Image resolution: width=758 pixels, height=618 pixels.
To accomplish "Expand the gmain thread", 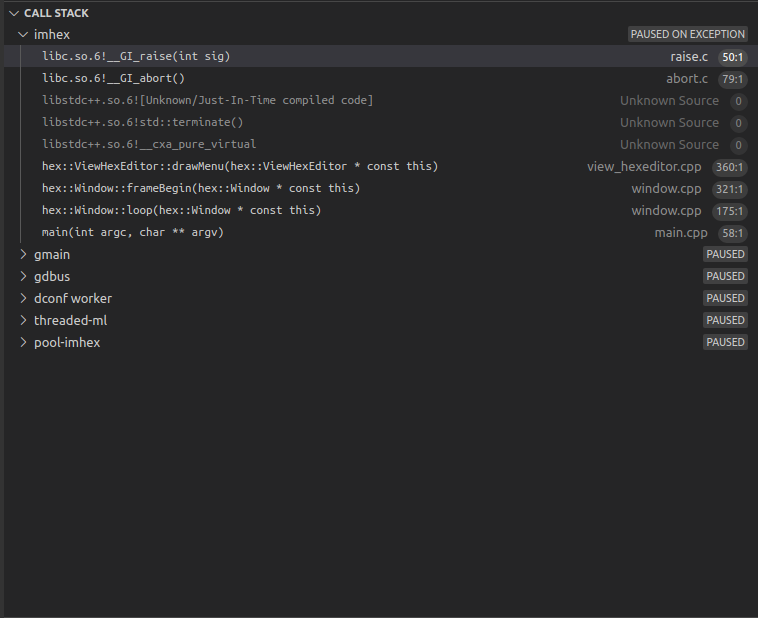I will tap(23, 254).
